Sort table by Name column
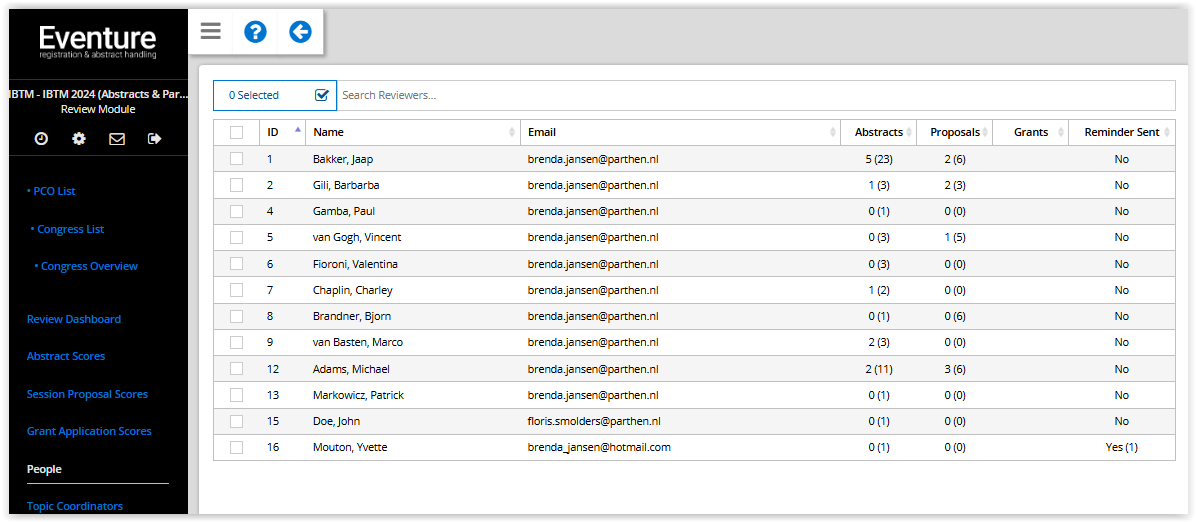Viewport: 1196px width, 522px height. click(x=413, y=132)
